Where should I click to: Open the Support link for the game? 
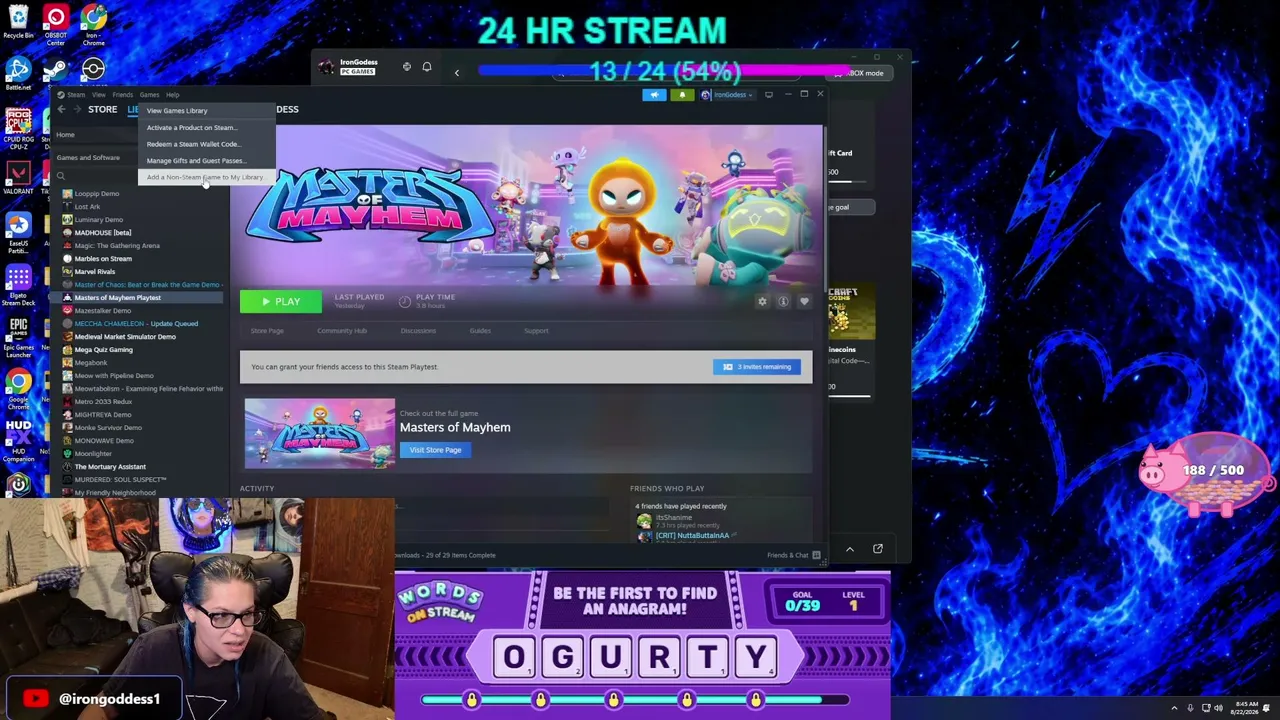point(536,331)
